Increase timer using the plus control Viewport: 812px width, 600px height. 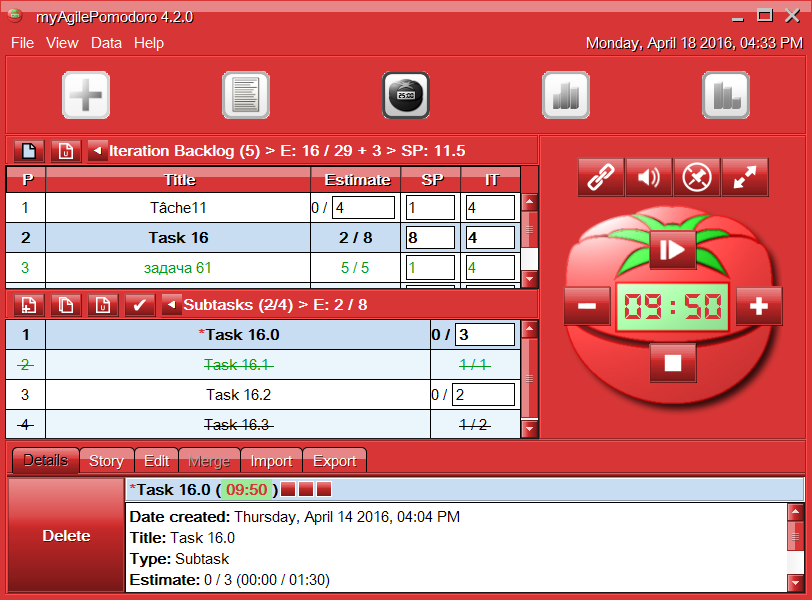tap(759, 306)
